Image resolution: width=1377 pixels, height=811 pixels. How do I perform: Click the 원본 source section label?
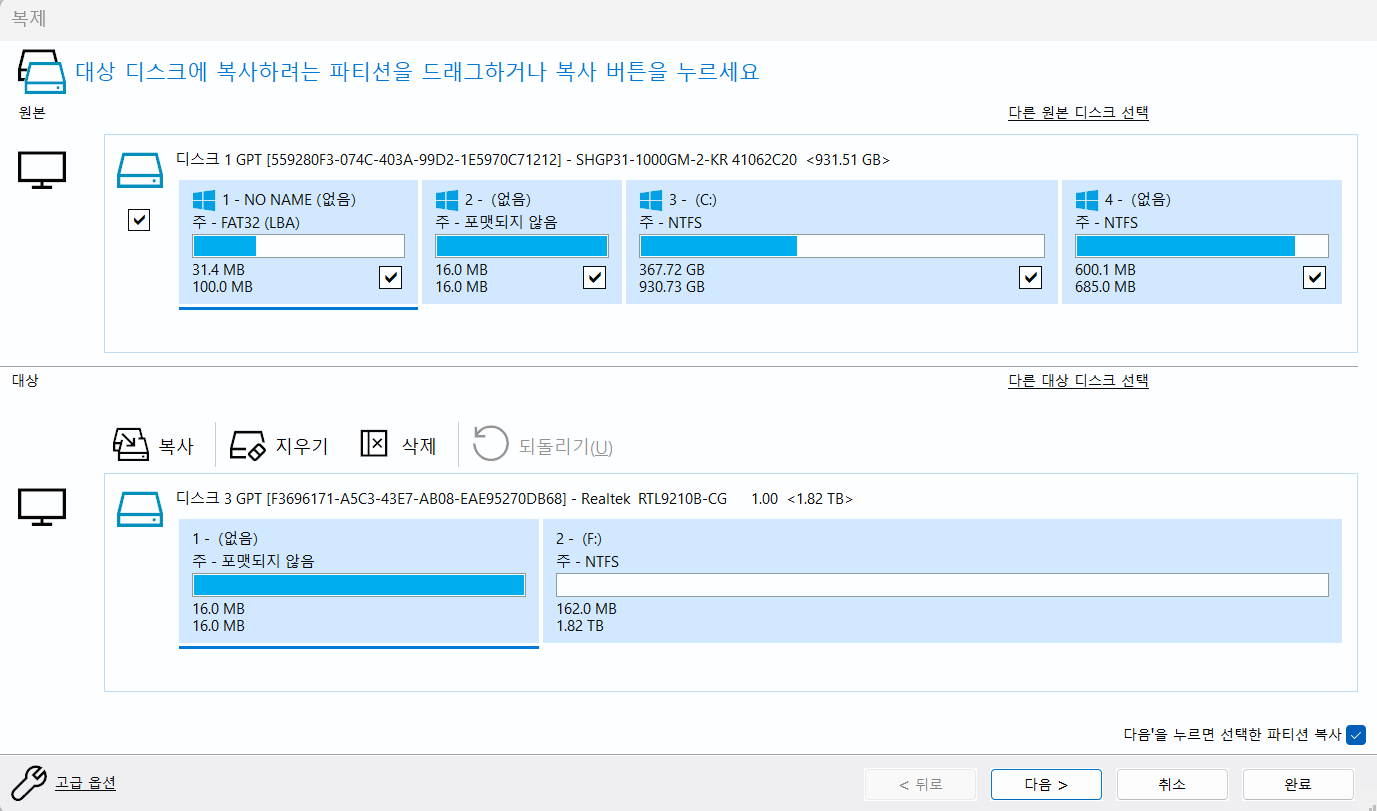point(32,113)
